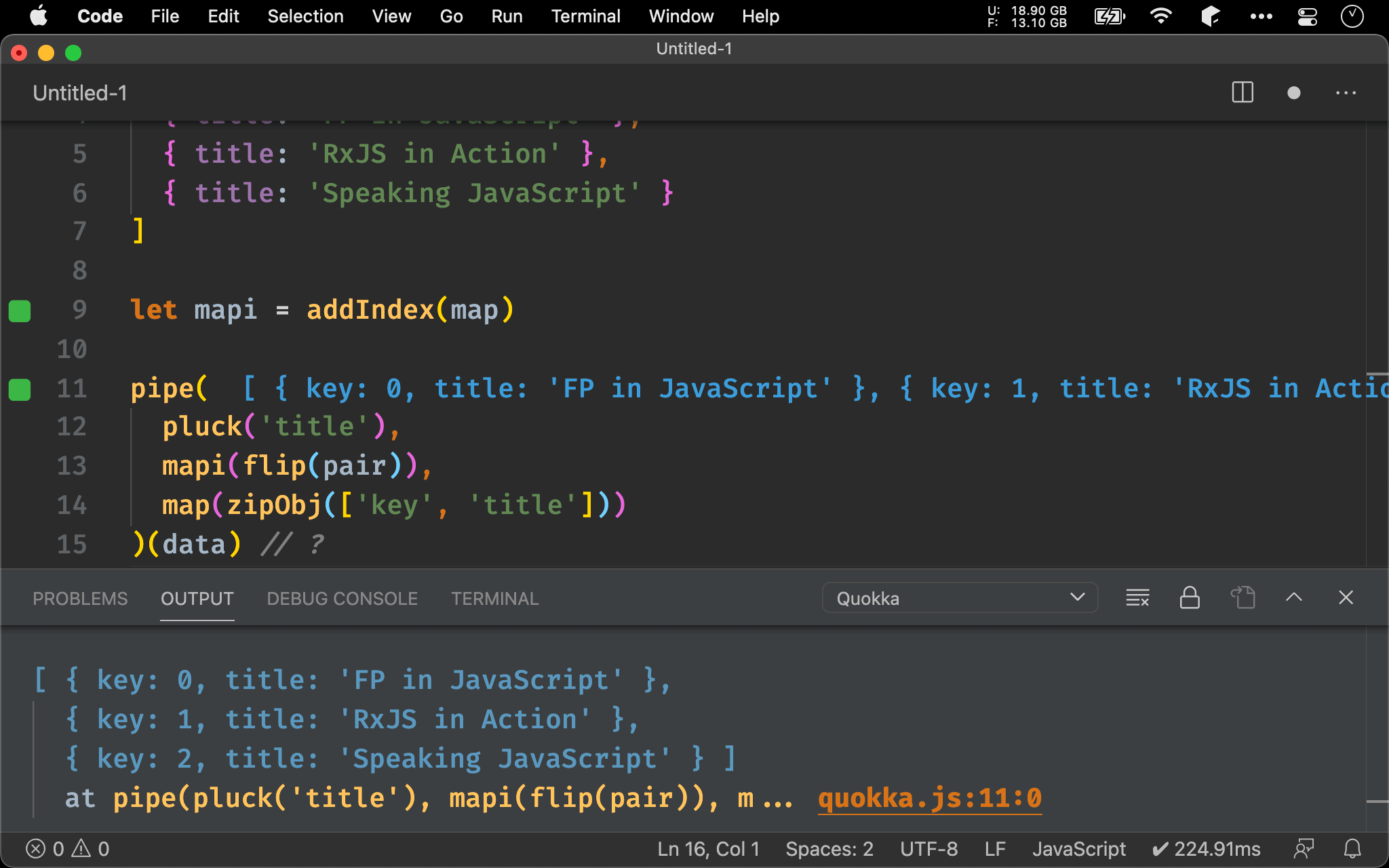Viewport: 1389px width, 868px height.
Task: Open the Selection menu
Action: coord(305,16)
